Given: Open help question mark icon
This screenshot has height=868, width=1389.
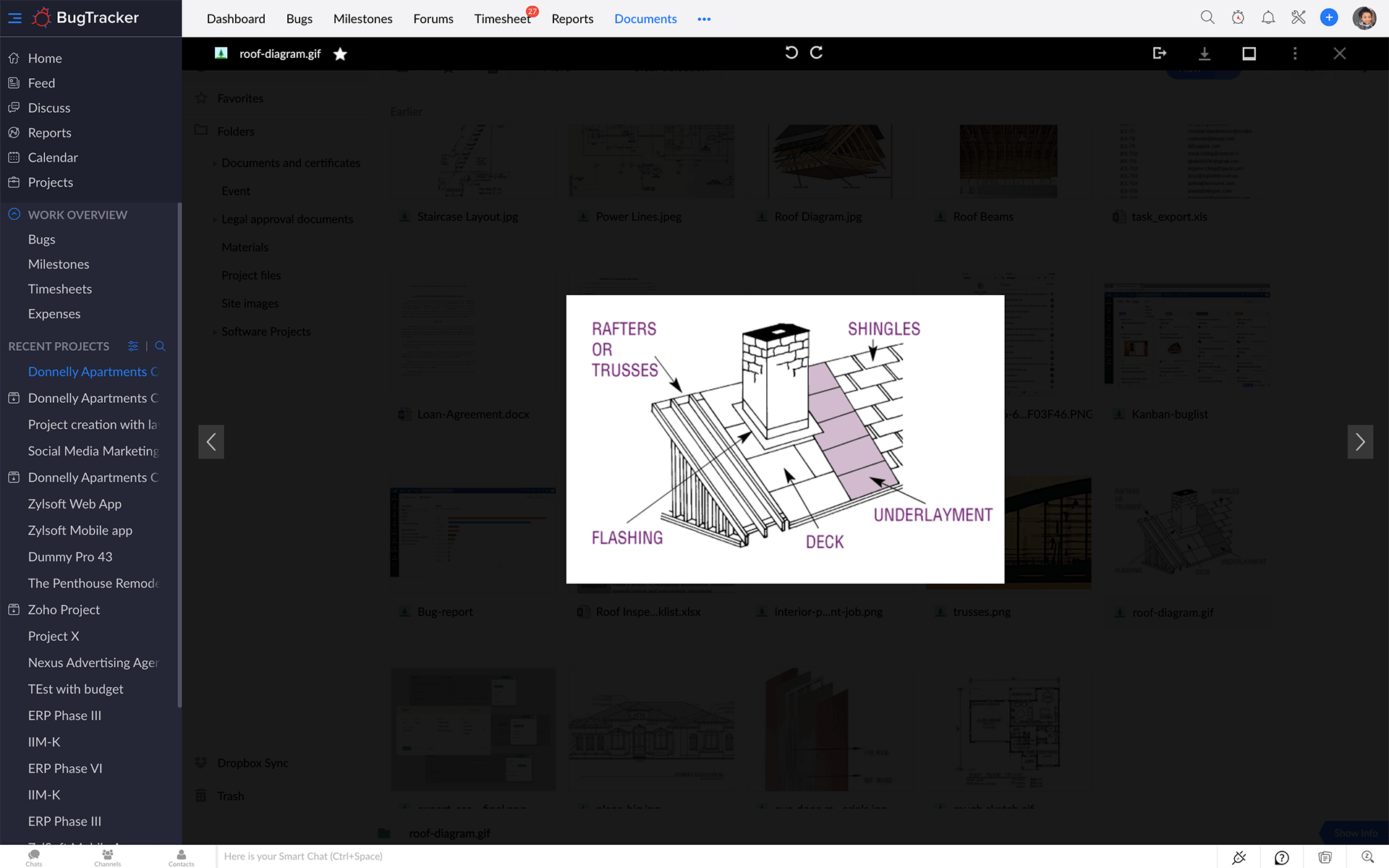Looking at the screenshot, I should point(1282,857).
